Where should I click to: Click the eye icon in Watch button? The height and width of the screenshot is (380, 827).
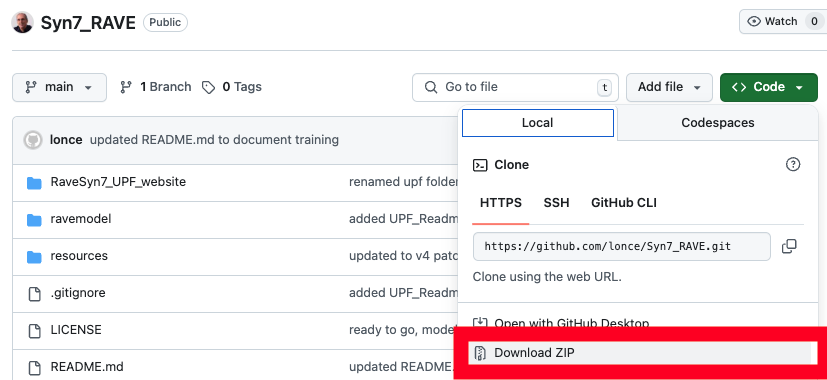point(755,22)
